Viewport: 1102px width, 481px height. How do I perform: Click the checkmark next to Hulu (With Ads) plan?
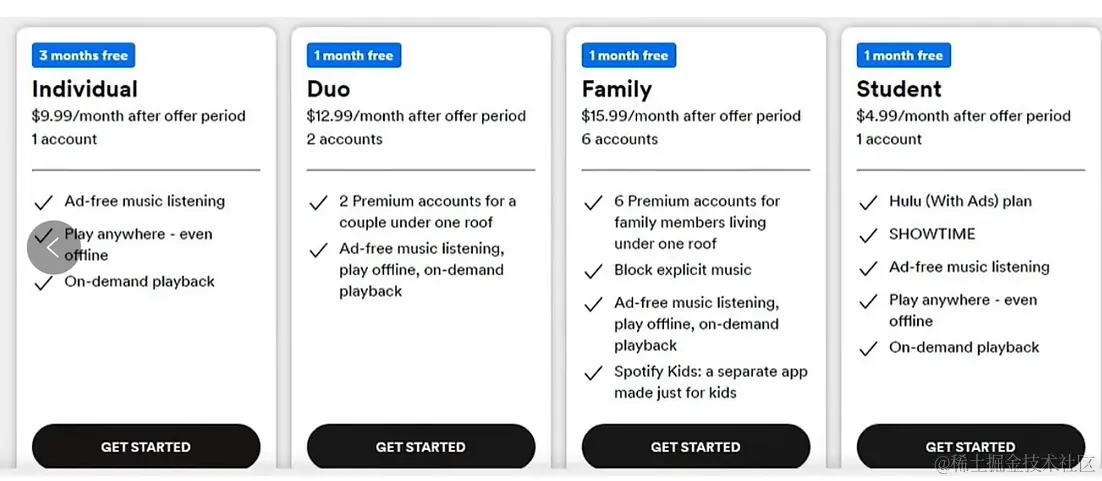click(868, 203)
